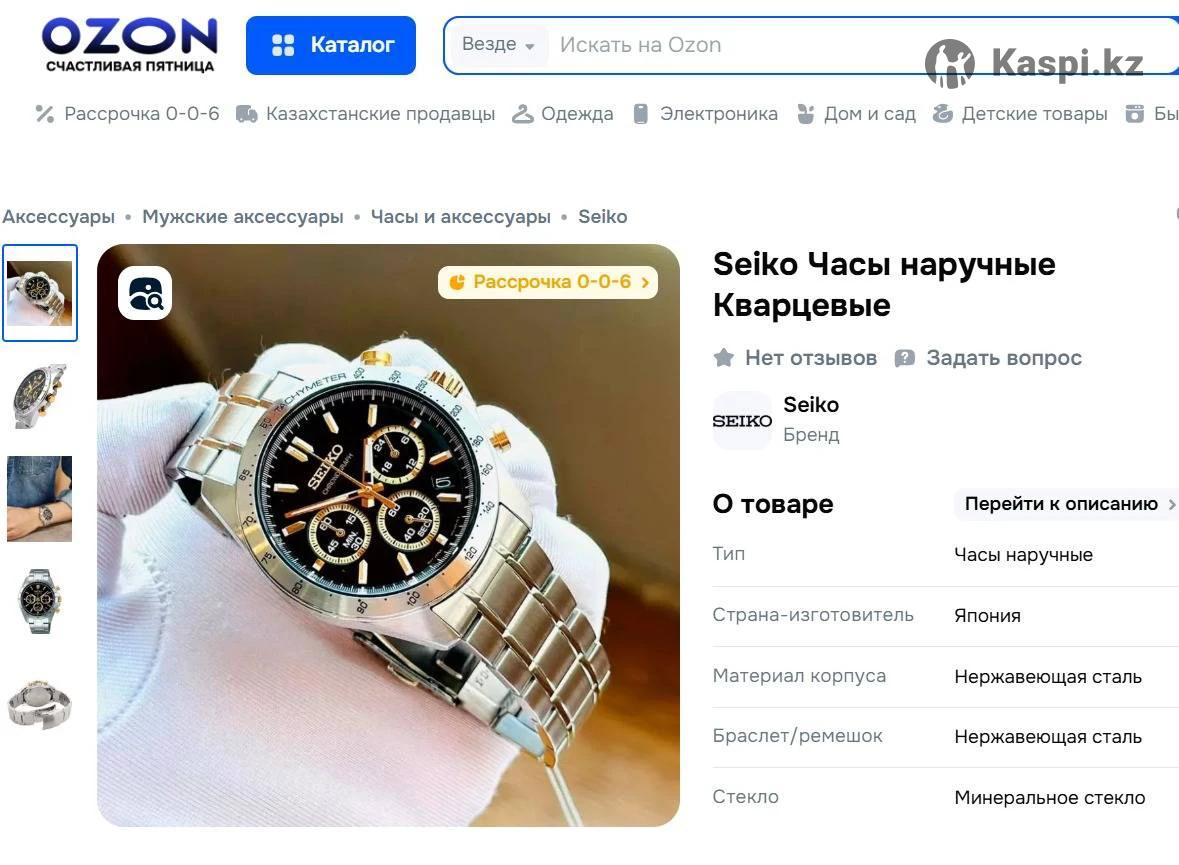1179x865 pixels.
Task: Open Часы и аксессуары breadcrumb
Action: [460, 217]
